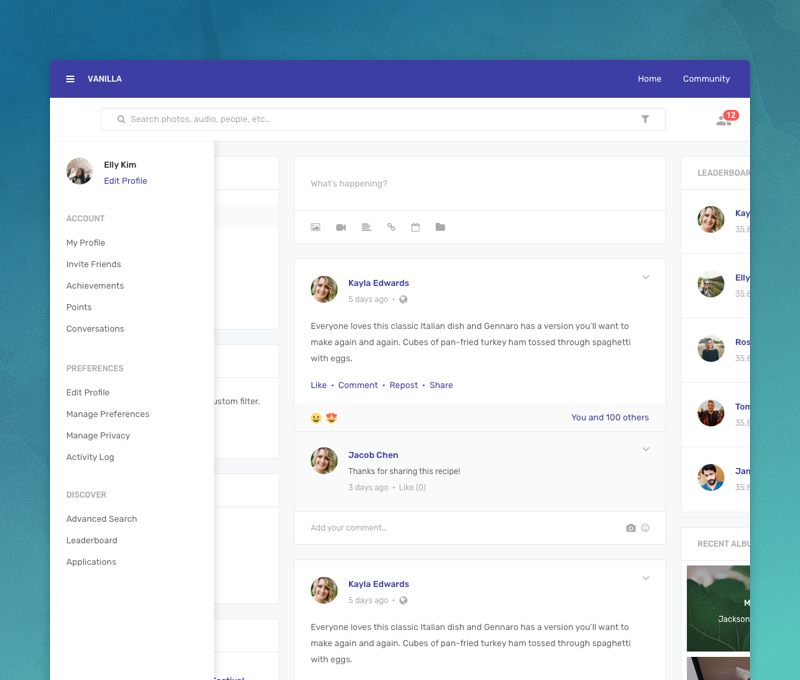Click the globe icon on the lower Kayla Edwards post

point(403,600)
